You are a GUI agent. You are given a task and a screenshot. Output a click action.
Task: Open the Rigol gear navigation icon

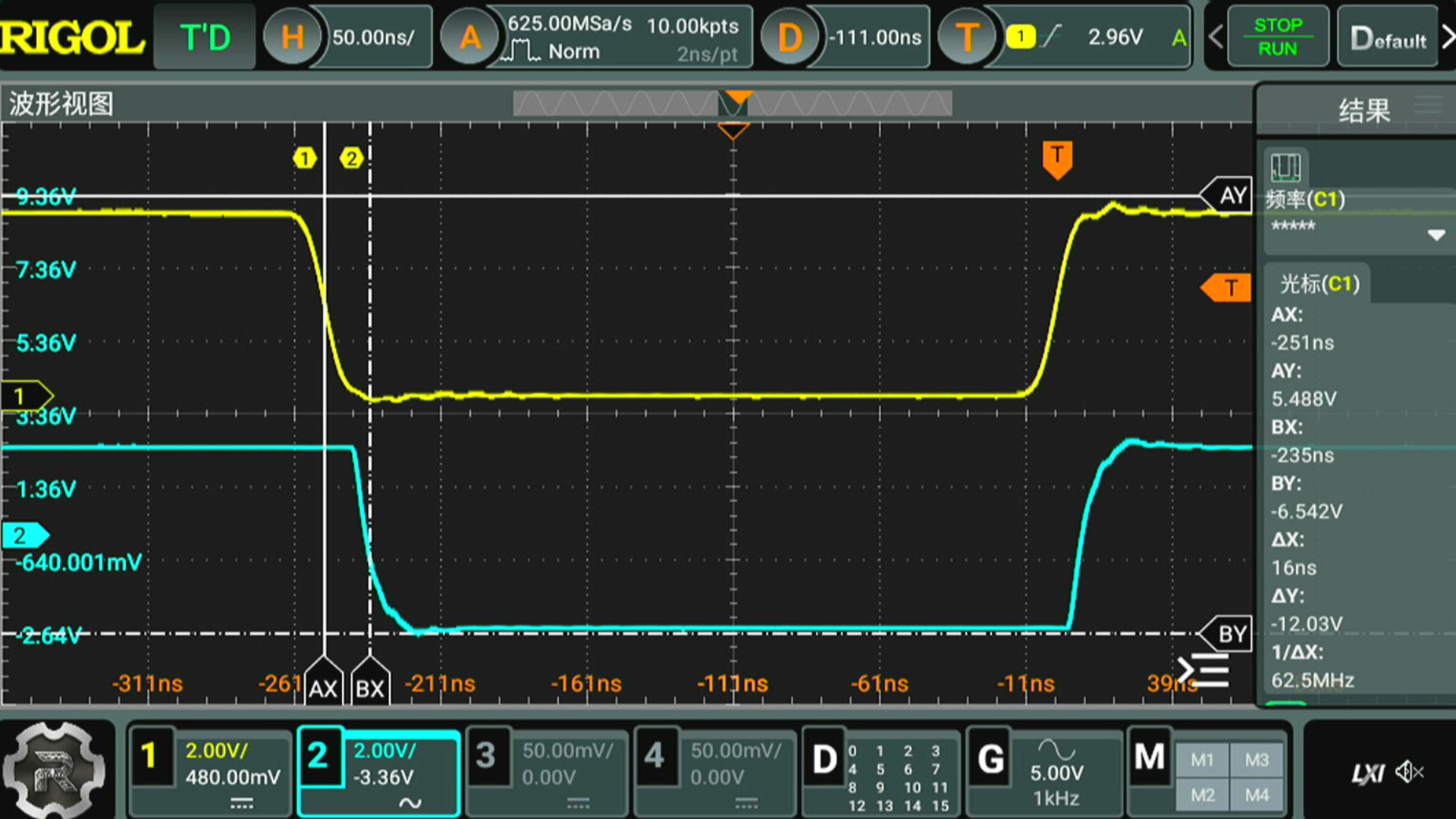(x=53, y=770)
